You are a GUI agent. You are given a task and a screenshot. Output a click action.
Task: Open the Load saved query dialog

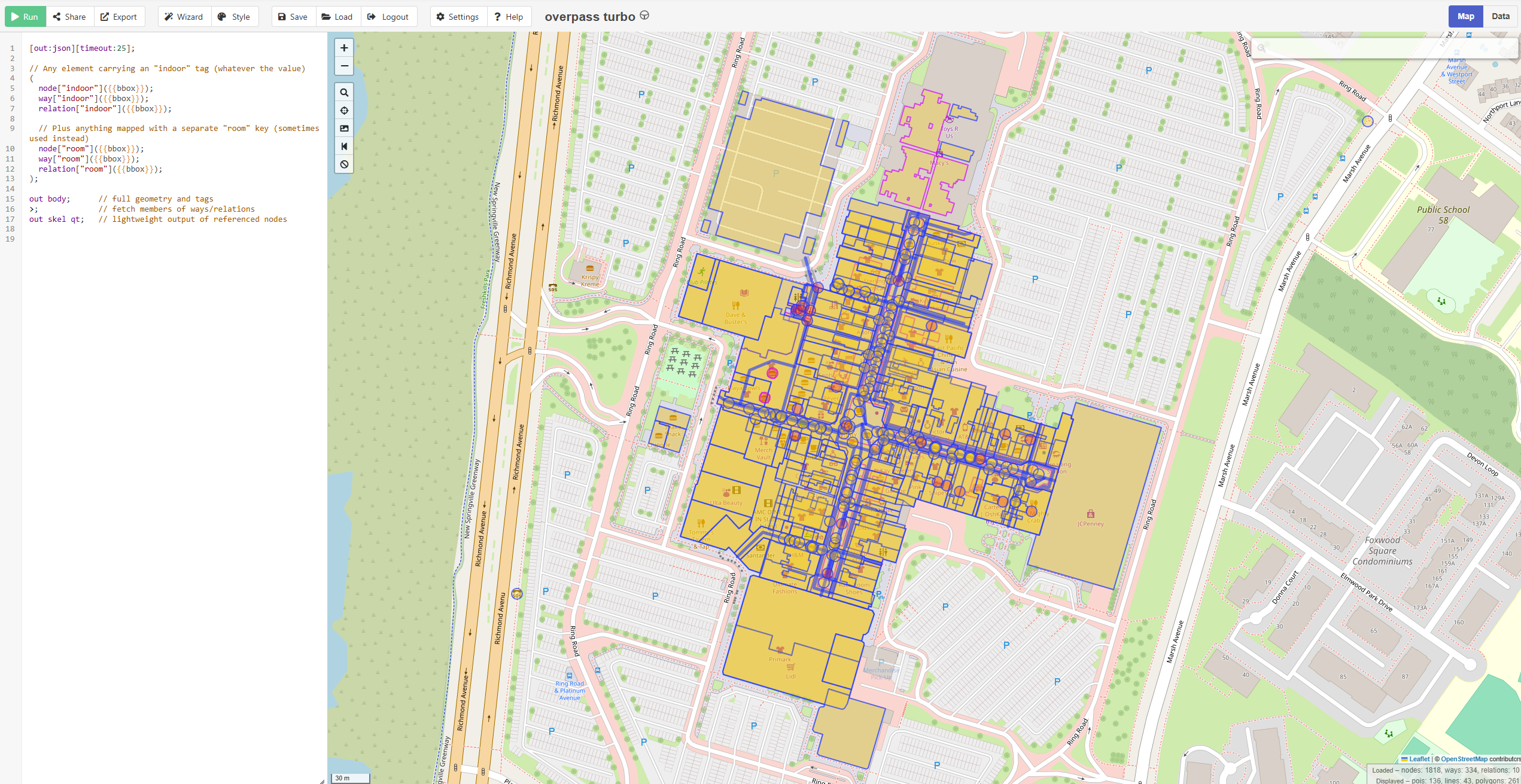337,17
